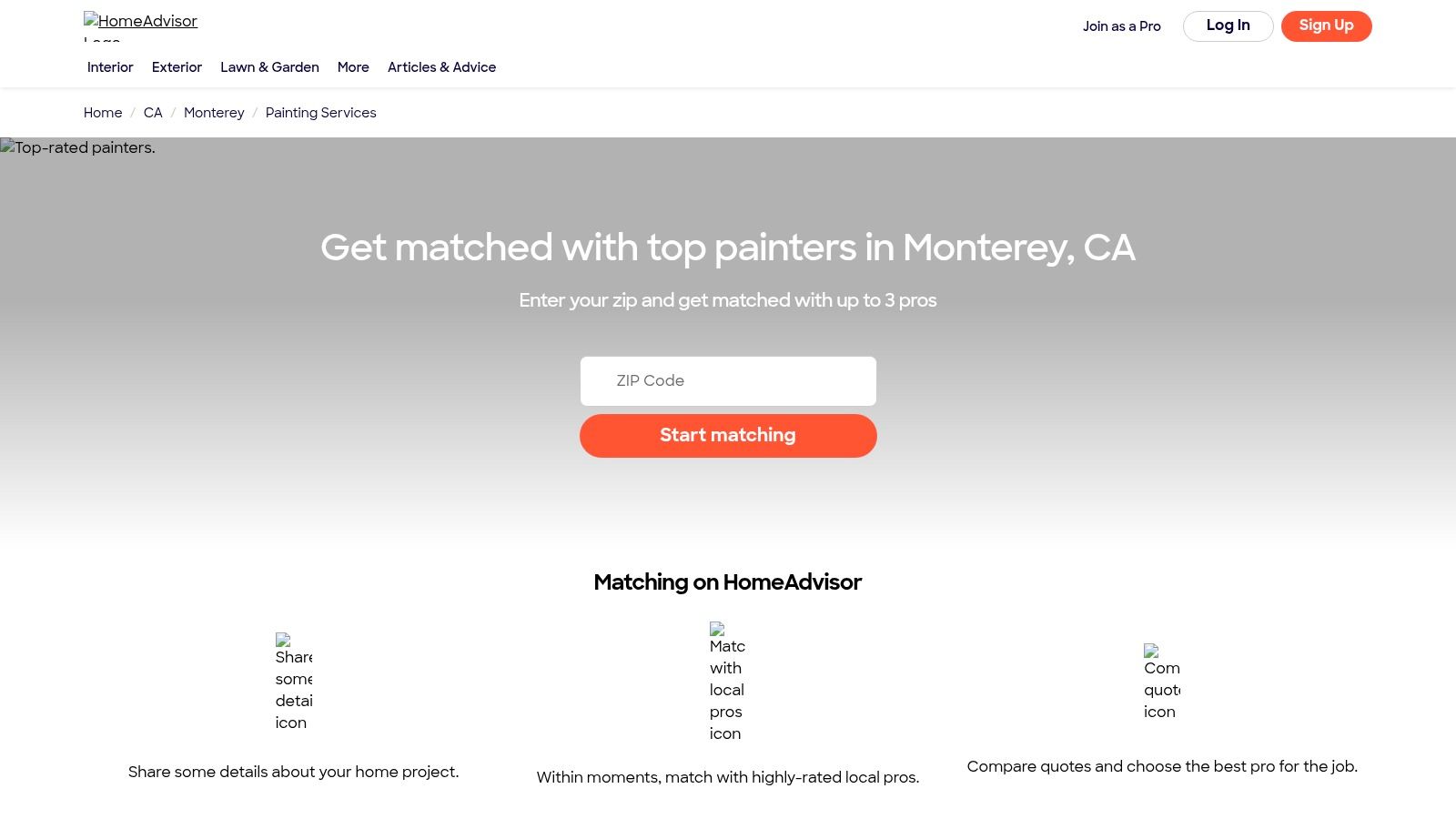Viewport: 1456px width, 819px height.
Task: Click the Sign Up button
Action: [x=1326, y=25]
